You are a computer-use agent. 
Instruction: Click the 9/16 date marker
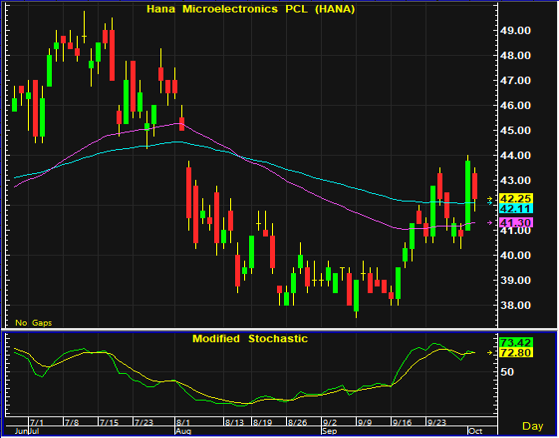pyautogui.click(x=402, y=423)
